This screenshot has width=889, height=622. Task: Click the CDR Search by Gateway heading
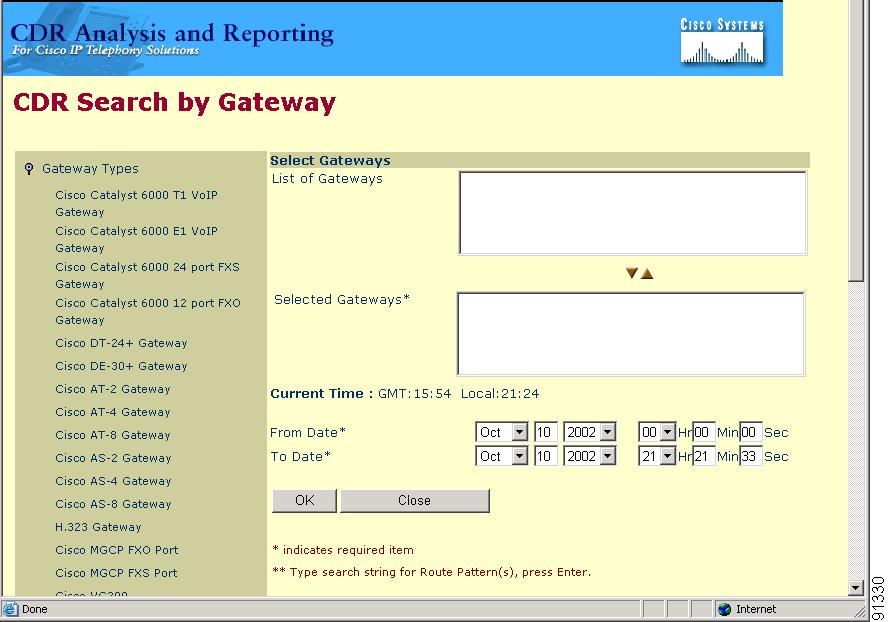[175, 103]
